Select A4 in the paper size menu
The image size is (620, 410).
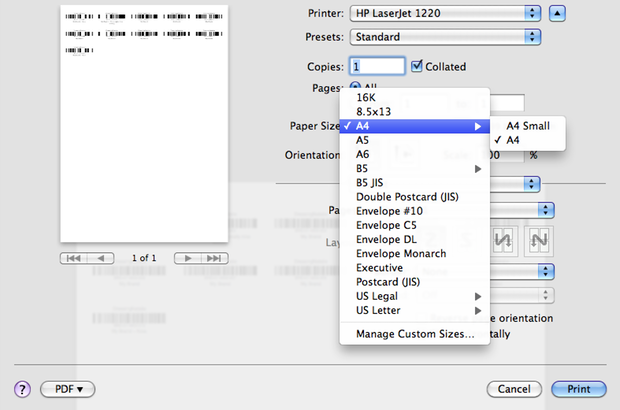[x=414, y=126]
